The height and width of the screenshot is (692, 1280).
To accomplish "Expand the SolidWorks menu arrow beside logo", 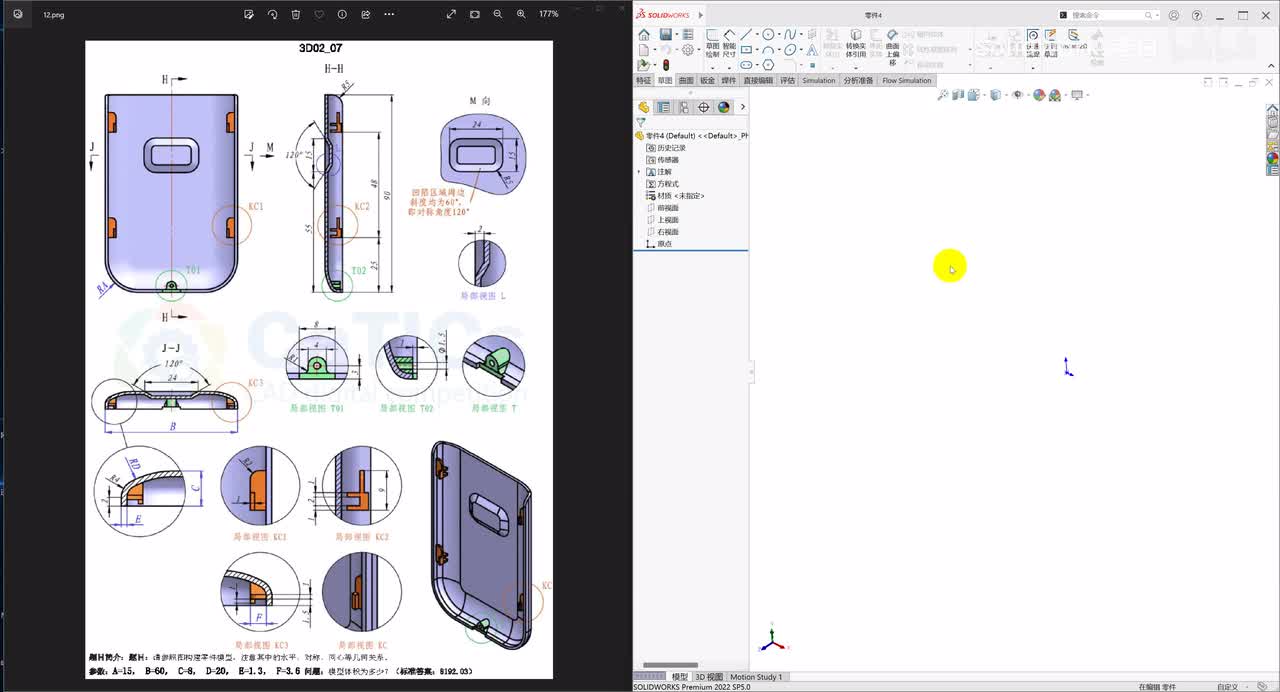I will [x=701, y=15].
